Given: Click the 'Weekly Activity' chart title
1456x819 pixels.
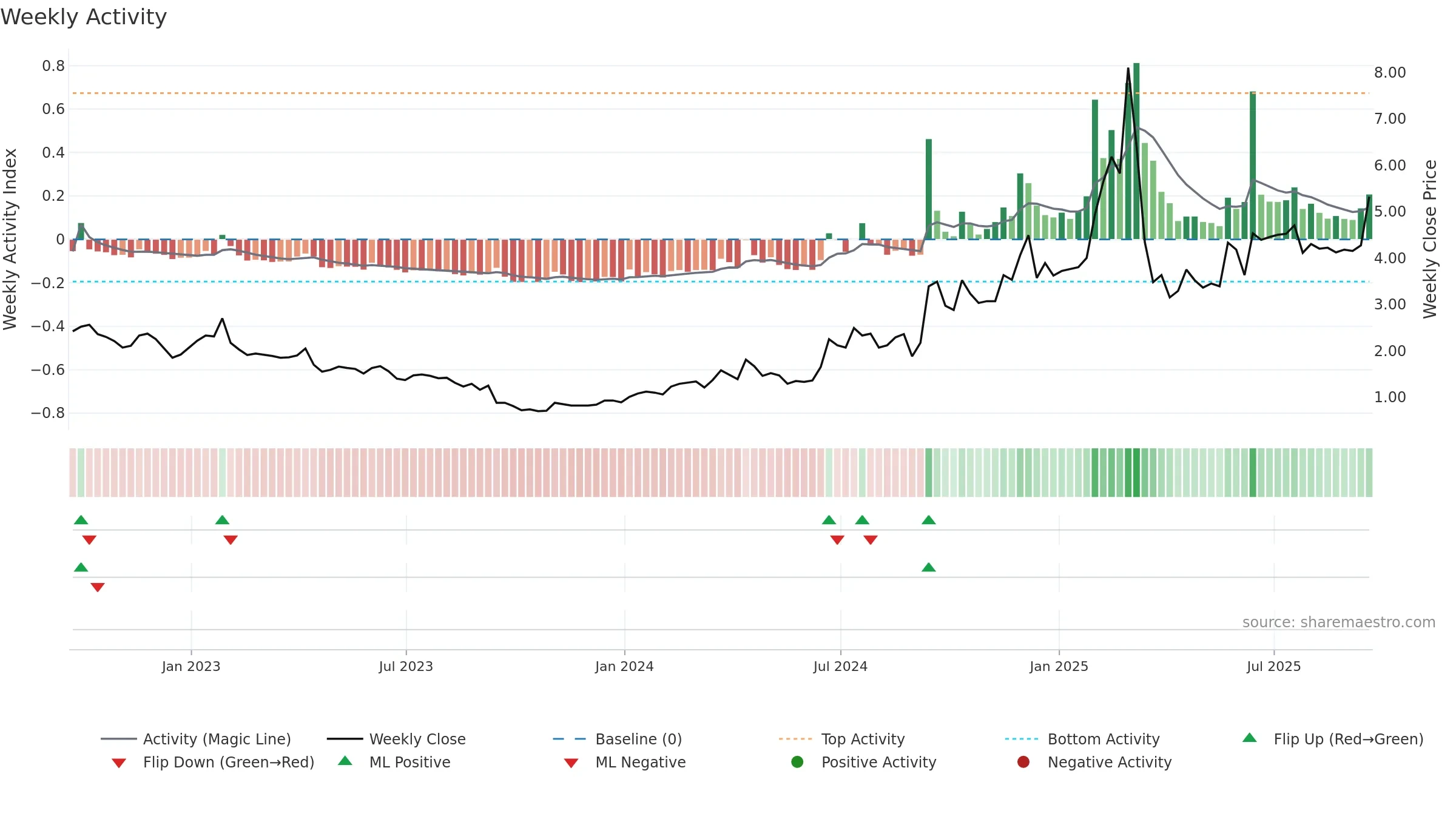Looking at the screenshot, I should tap(84, 17).
